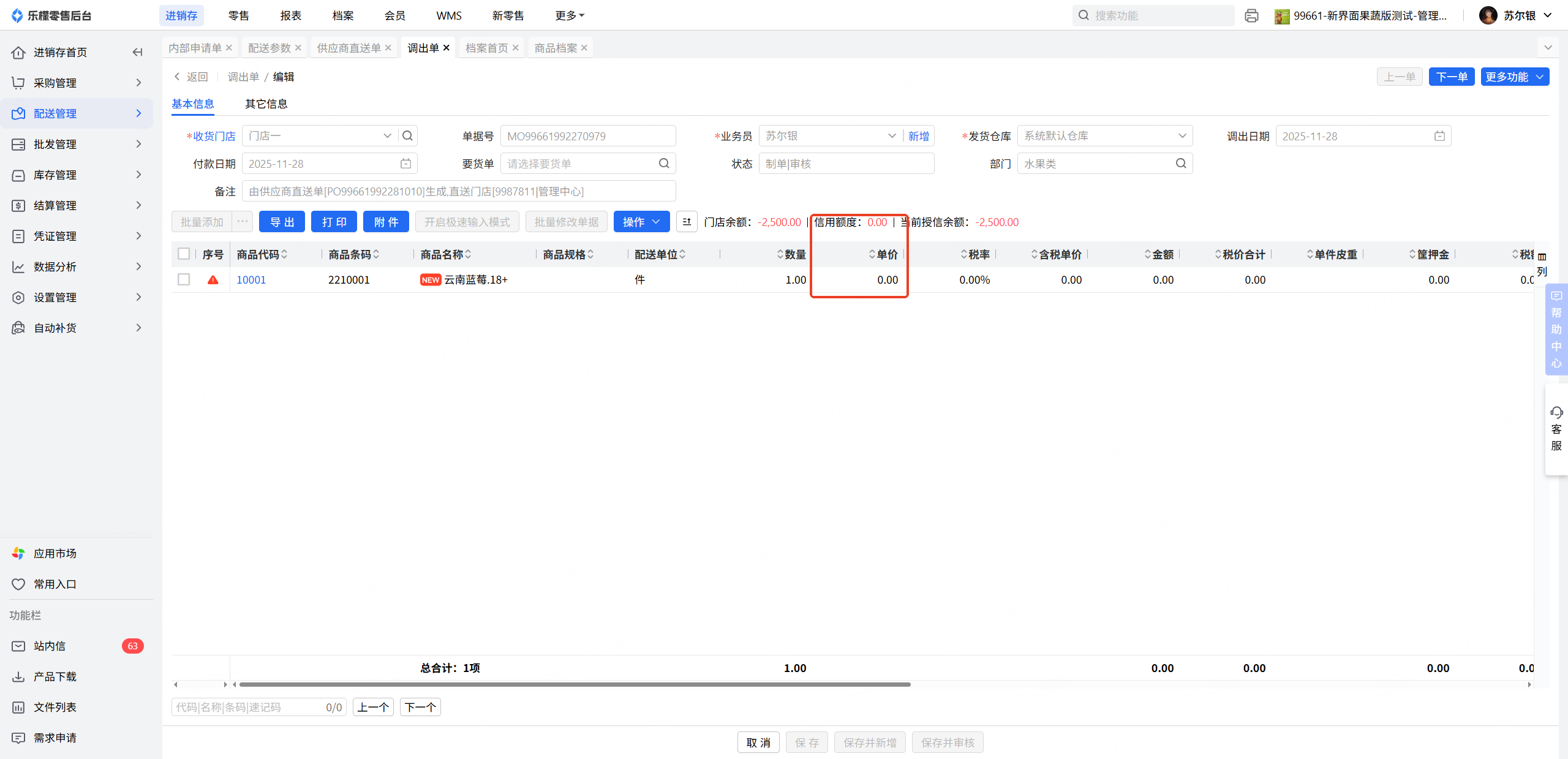Expand the 操作 dropdown button

pyautogui.click(x=641, y=222)
